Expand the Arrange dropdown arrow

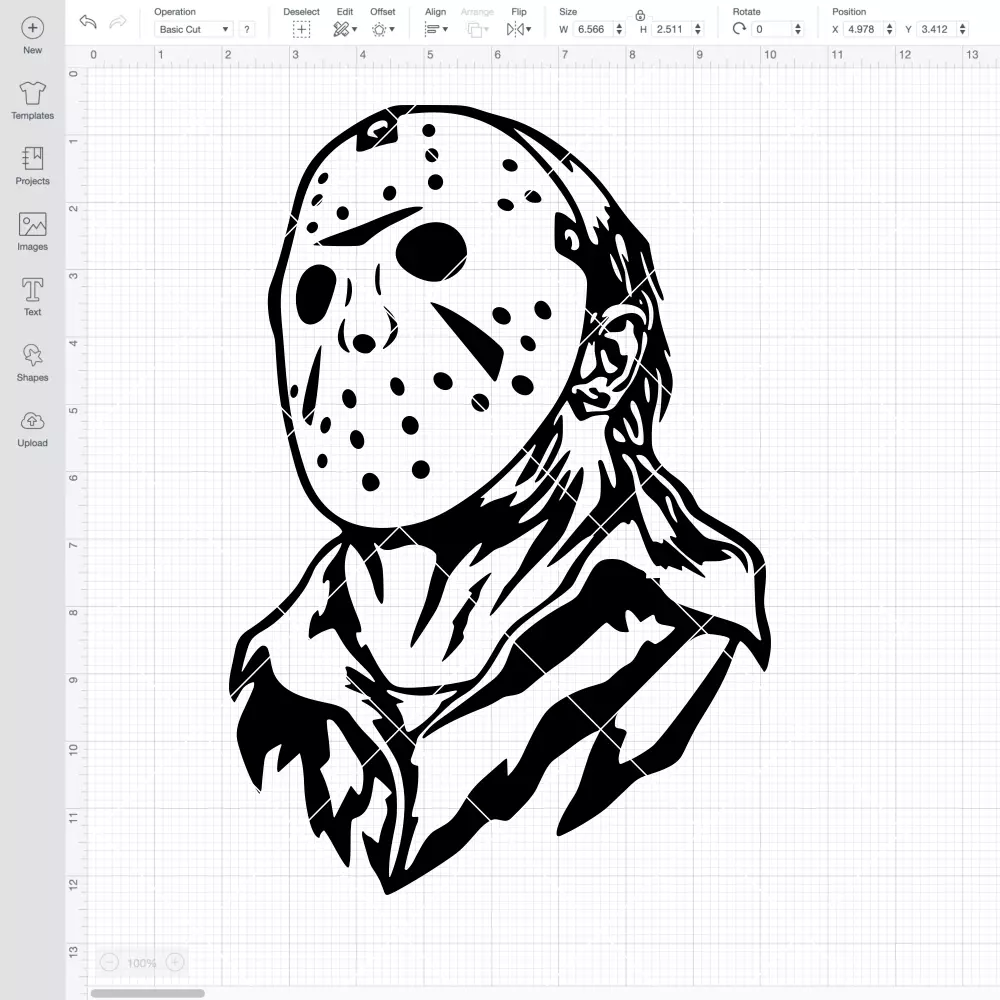[487, 29]
